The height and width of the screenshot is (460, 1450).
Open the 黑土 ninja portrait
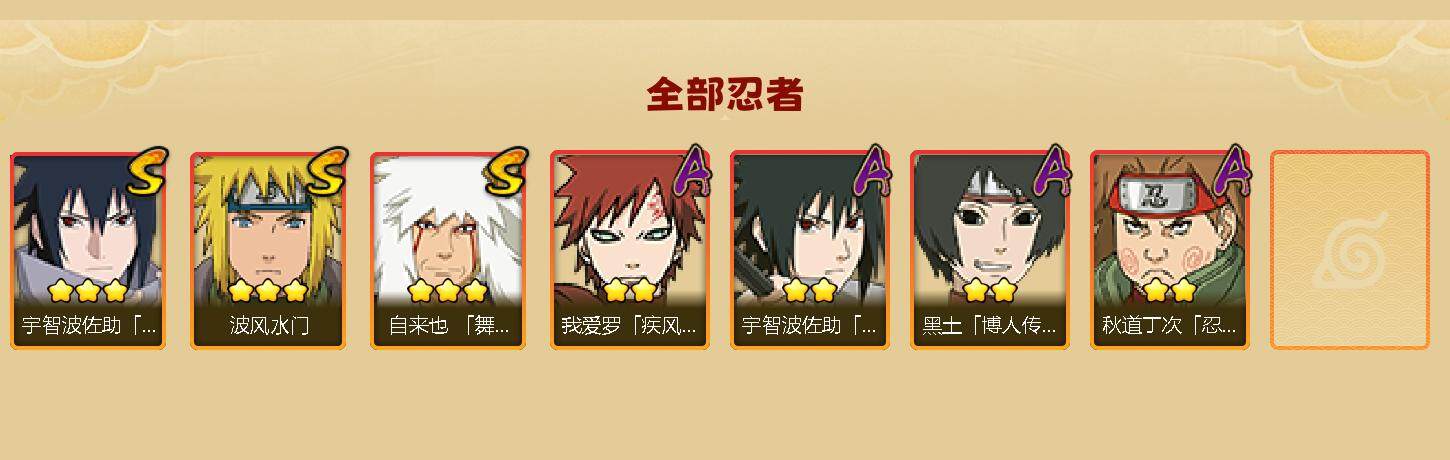[988, 231]
